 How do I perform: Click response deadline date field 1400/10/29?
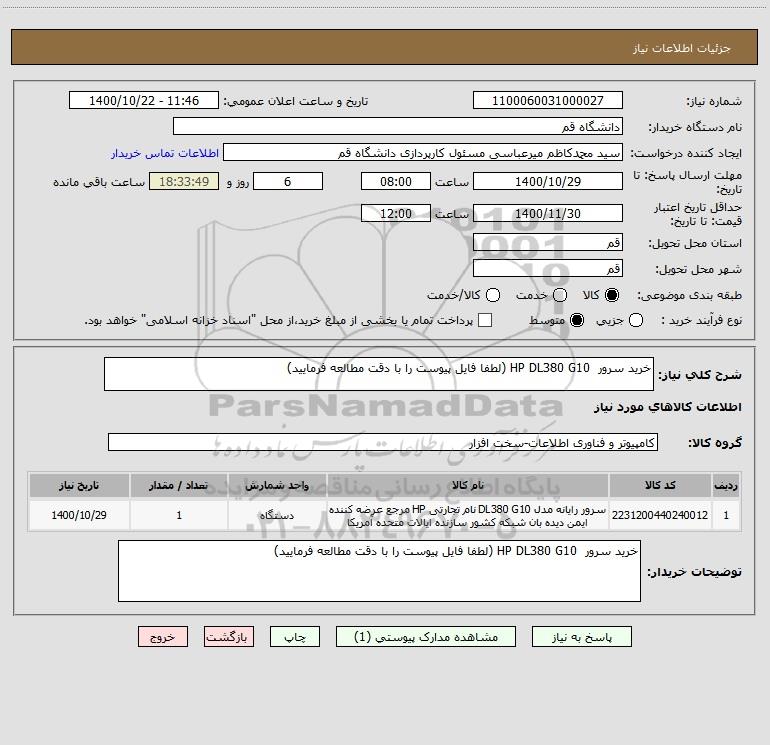[548, 181]
